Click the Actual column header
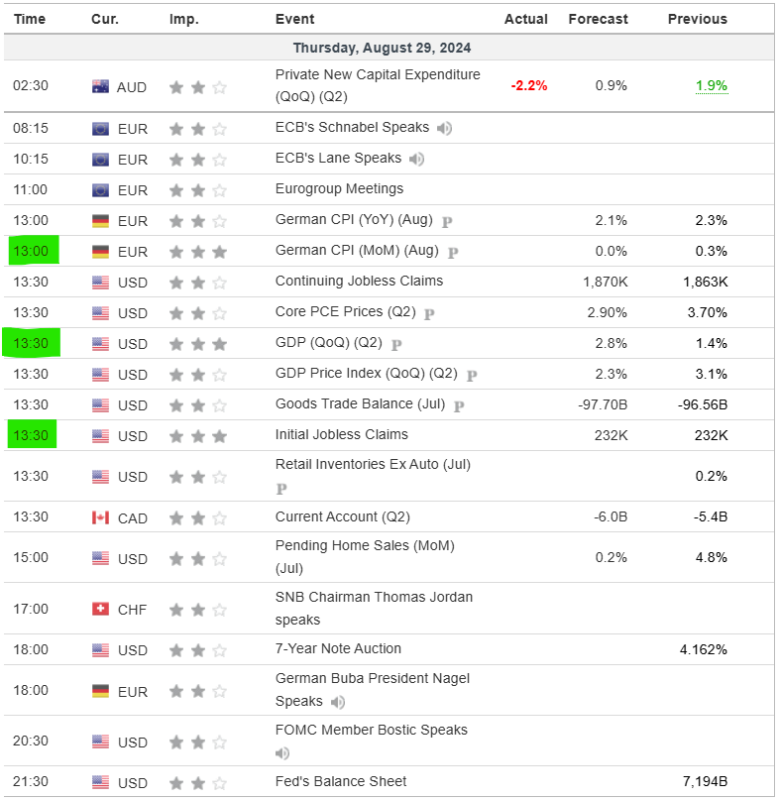Viewport: 779px width, 800px height. point(526,19)
